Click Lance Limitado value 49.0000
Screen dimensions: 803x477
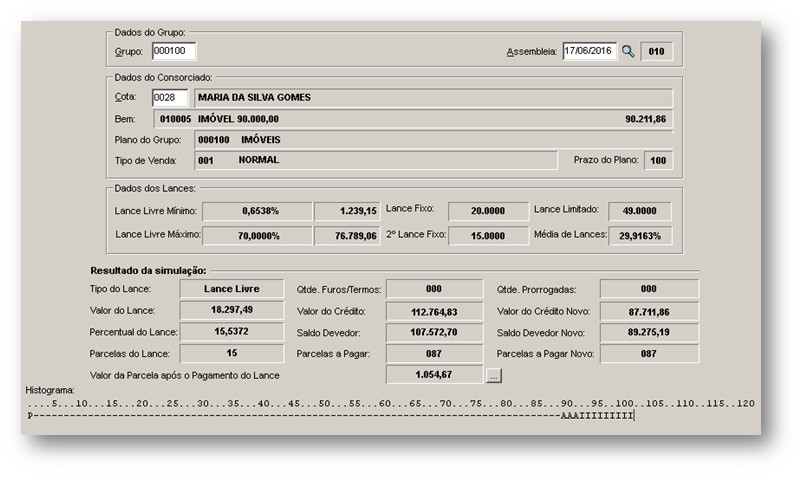640,211
